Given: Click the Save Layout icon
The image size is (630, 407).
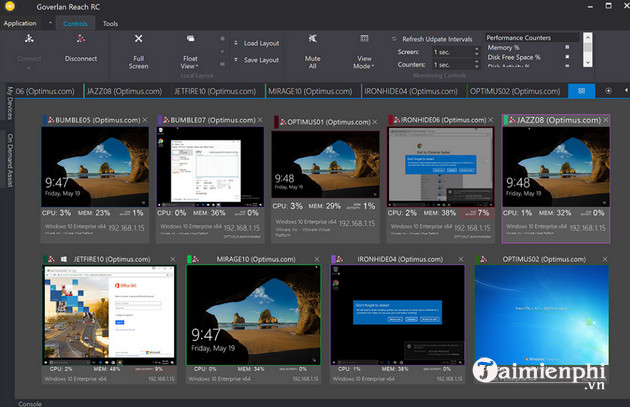Looking at the screenshot, I should pos(236,60).
